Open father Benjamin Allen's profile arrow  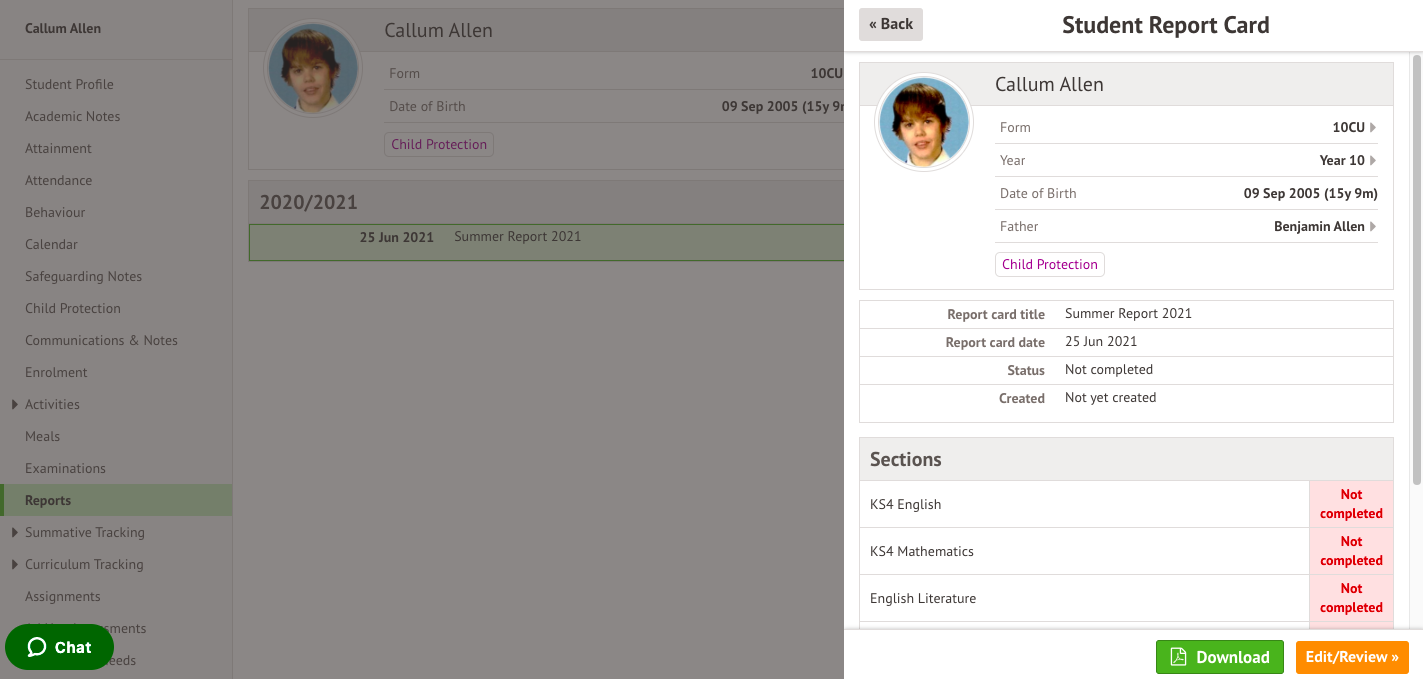(1372, 227)
